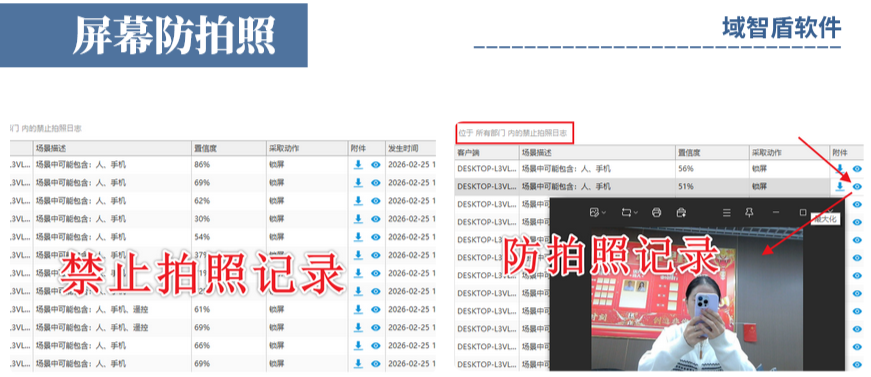The image size is (871, 377).
Task: Minimize the photo viewer window
Action: point(776,212)
